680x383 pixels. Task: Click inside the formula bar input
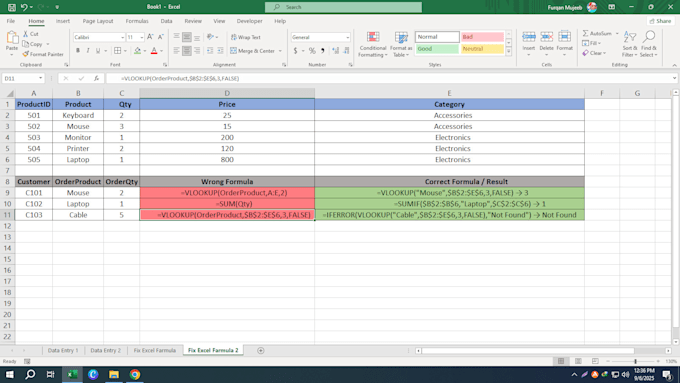(390, 79)
